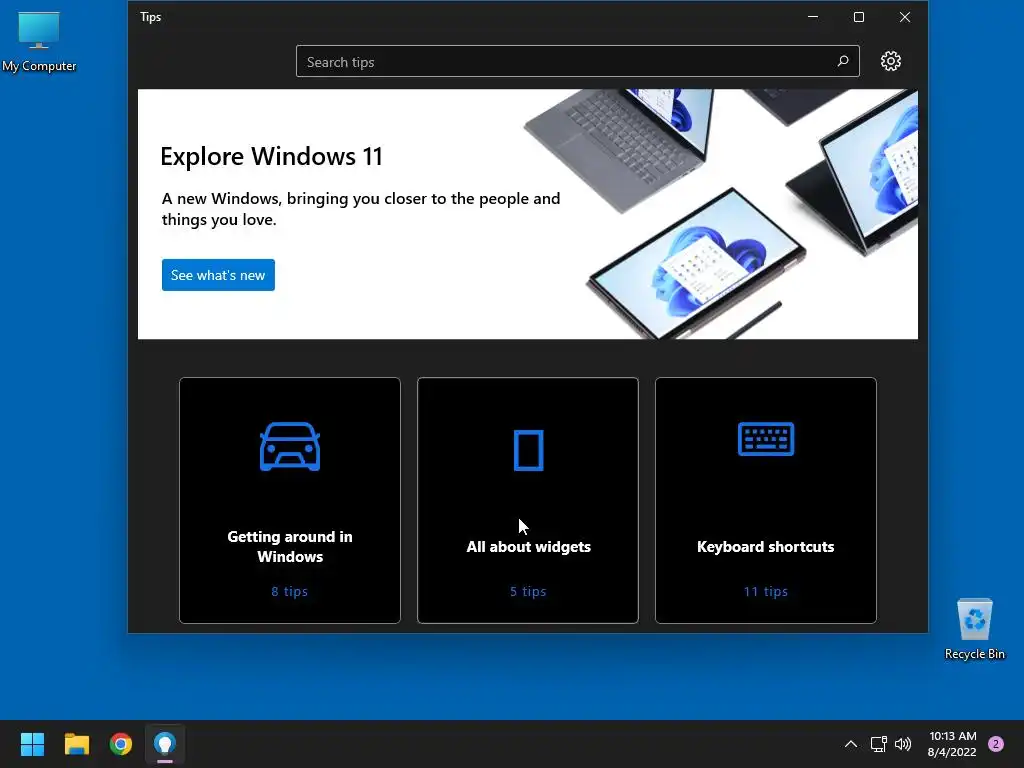Open the All about widgets card

[528, 500]
